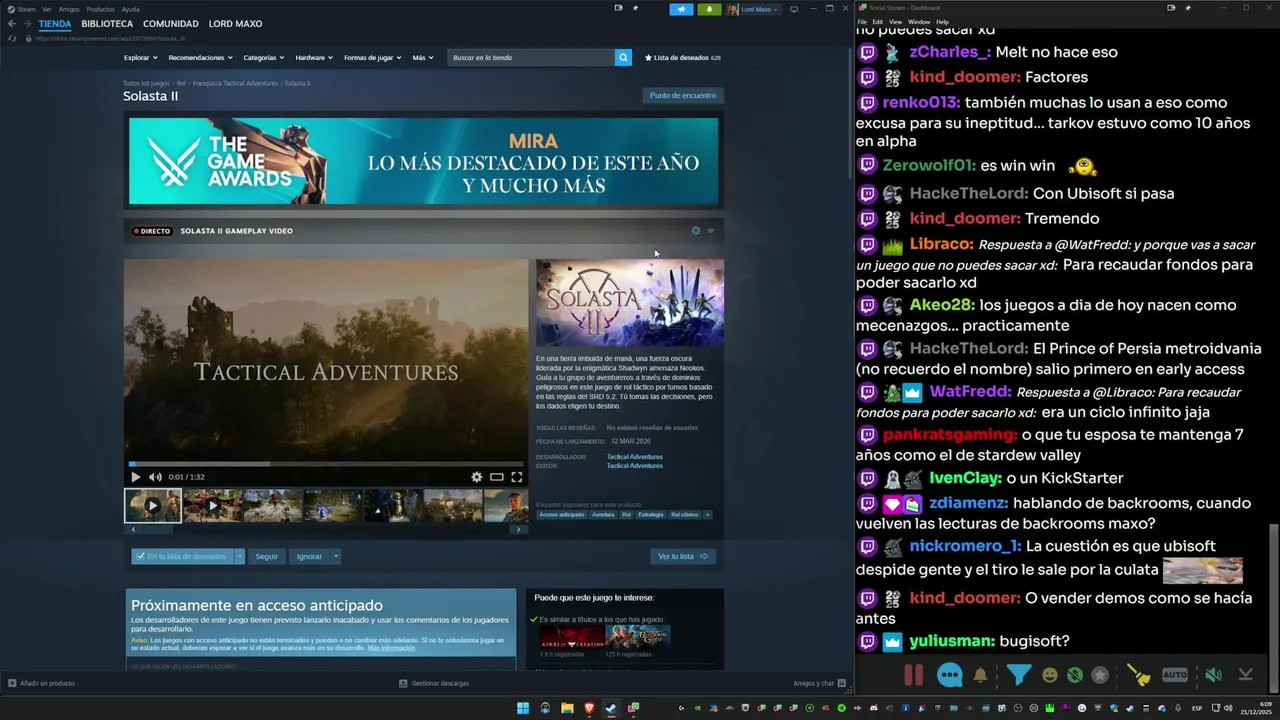
Task: Open the Ayuda menu
Action: pyautogui.click(x=130, y=9)
